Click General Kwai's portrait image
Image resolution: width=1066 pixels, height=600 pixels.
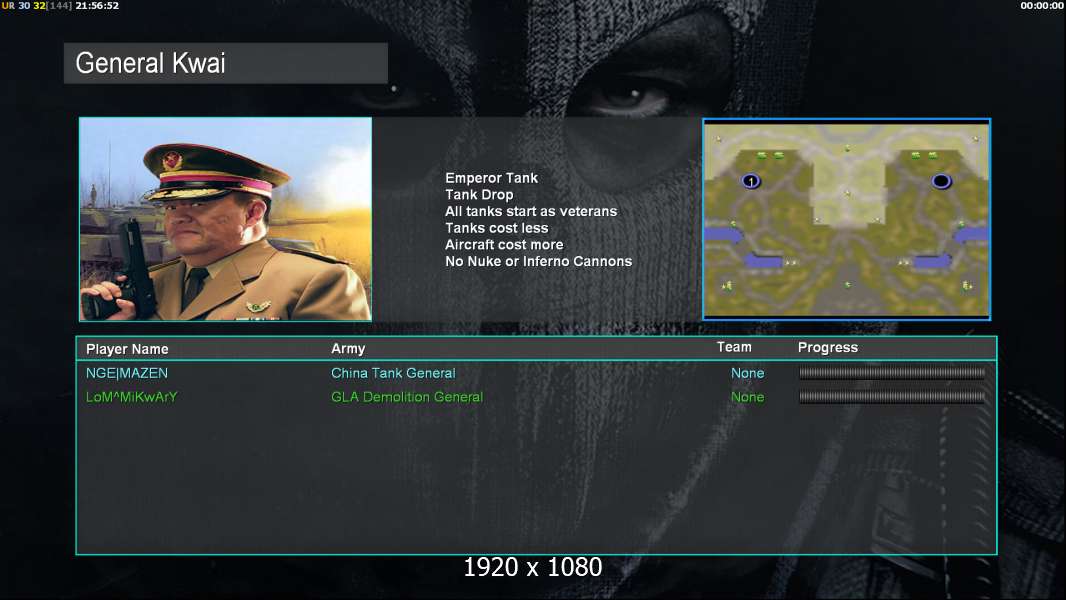click(x=226, y=219)
